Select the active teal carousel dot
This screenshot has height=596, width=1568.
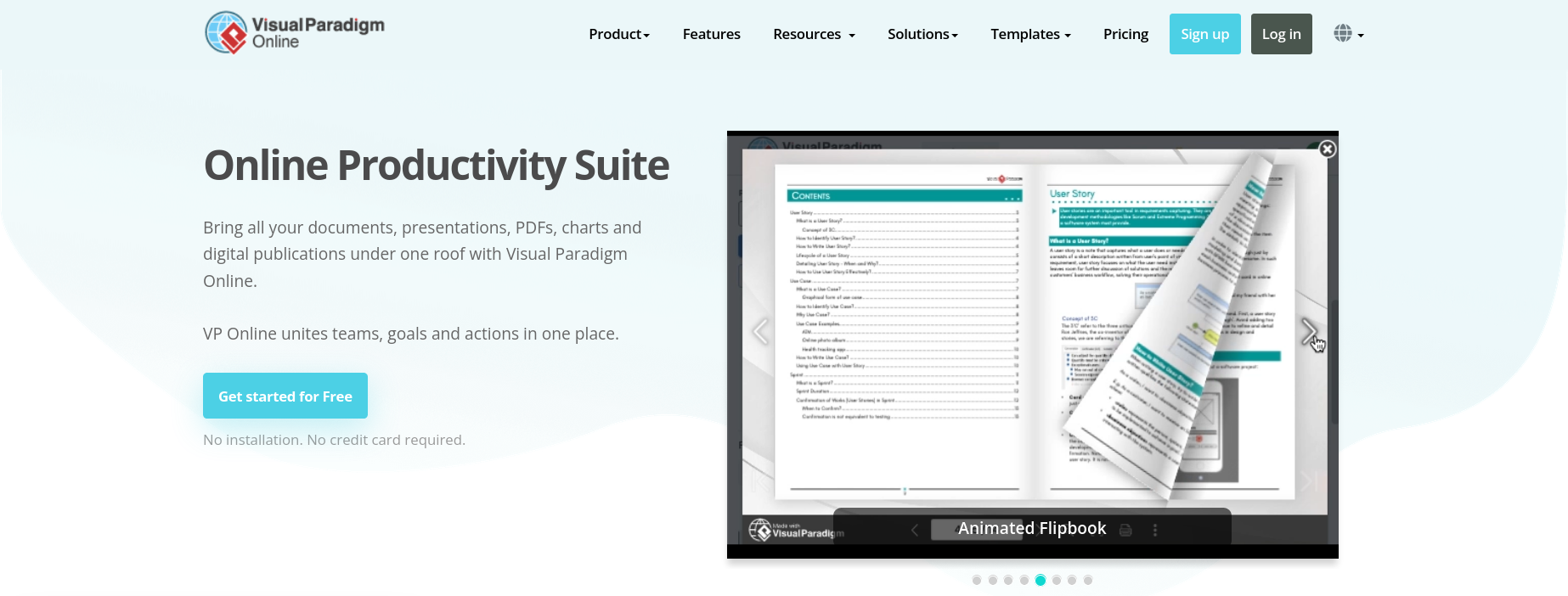[1041, 580]
